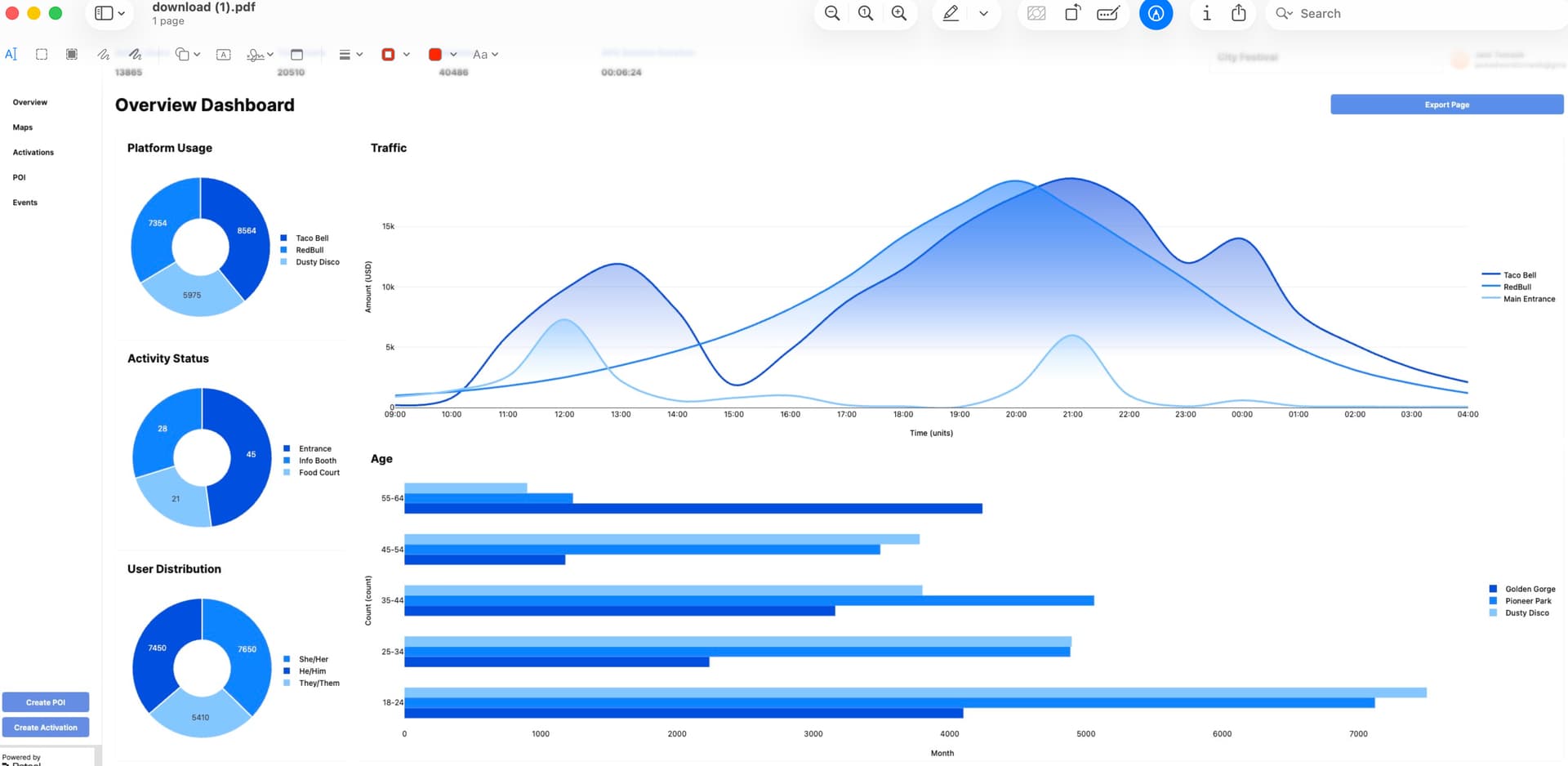Open the red fill color swatch

435,55
